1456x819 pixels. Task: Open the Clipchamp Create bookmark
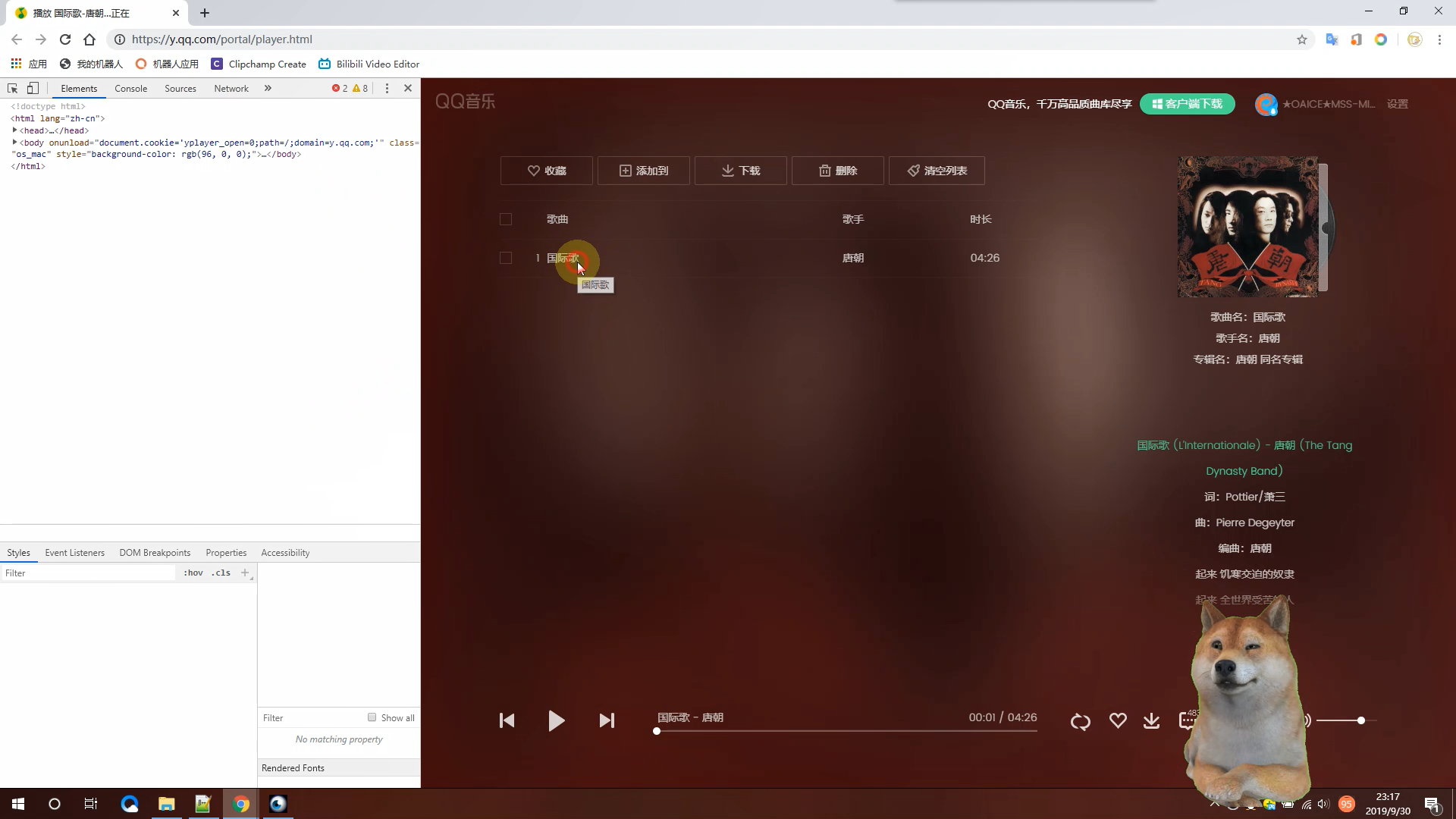tap(259, 64)
